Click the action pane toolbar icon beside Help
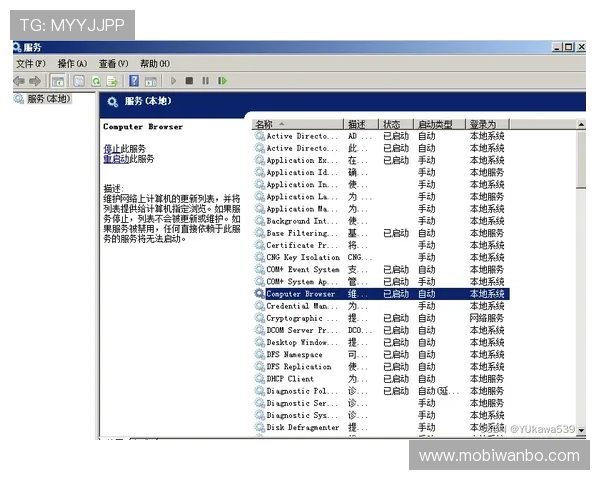This screenshot has width=600, height=480. (151, 81)
